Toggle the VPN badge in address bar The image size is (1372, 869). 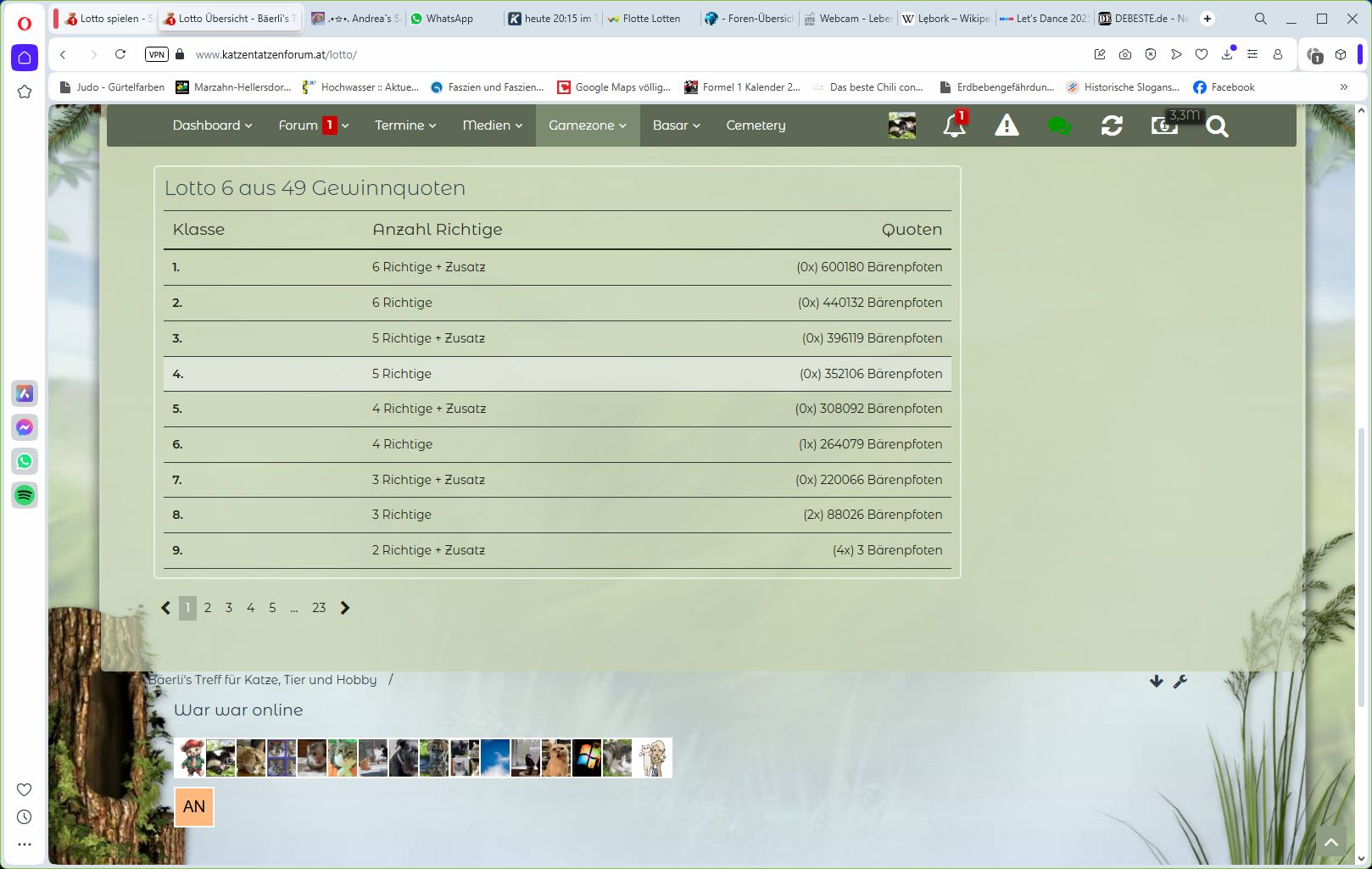[157, 54]
